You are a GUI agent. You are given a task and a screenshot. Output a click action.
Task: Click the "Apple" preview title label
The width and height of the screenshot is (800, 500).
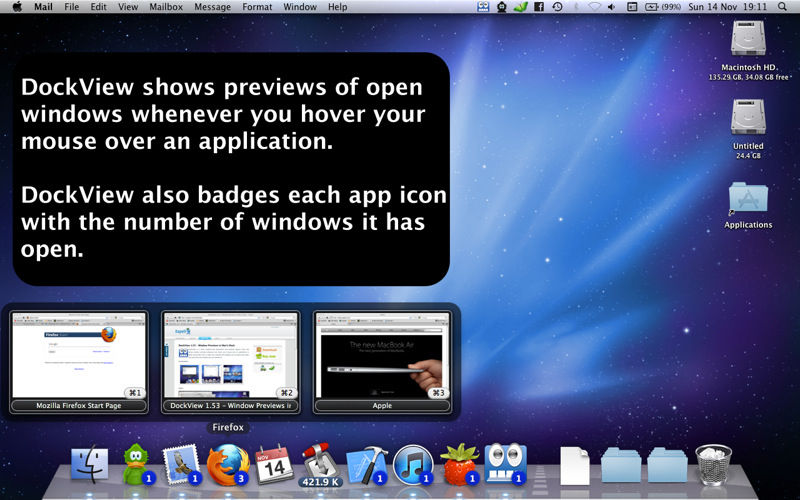tap(382, 406)
